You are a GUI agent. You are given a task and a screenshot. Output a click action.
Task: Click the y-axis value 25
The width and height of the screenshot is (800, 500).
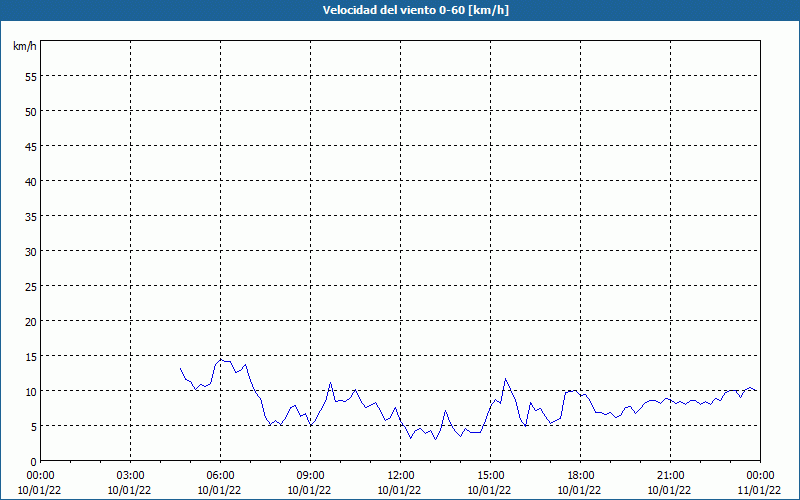pyautogui.click(x=31, y=287)
